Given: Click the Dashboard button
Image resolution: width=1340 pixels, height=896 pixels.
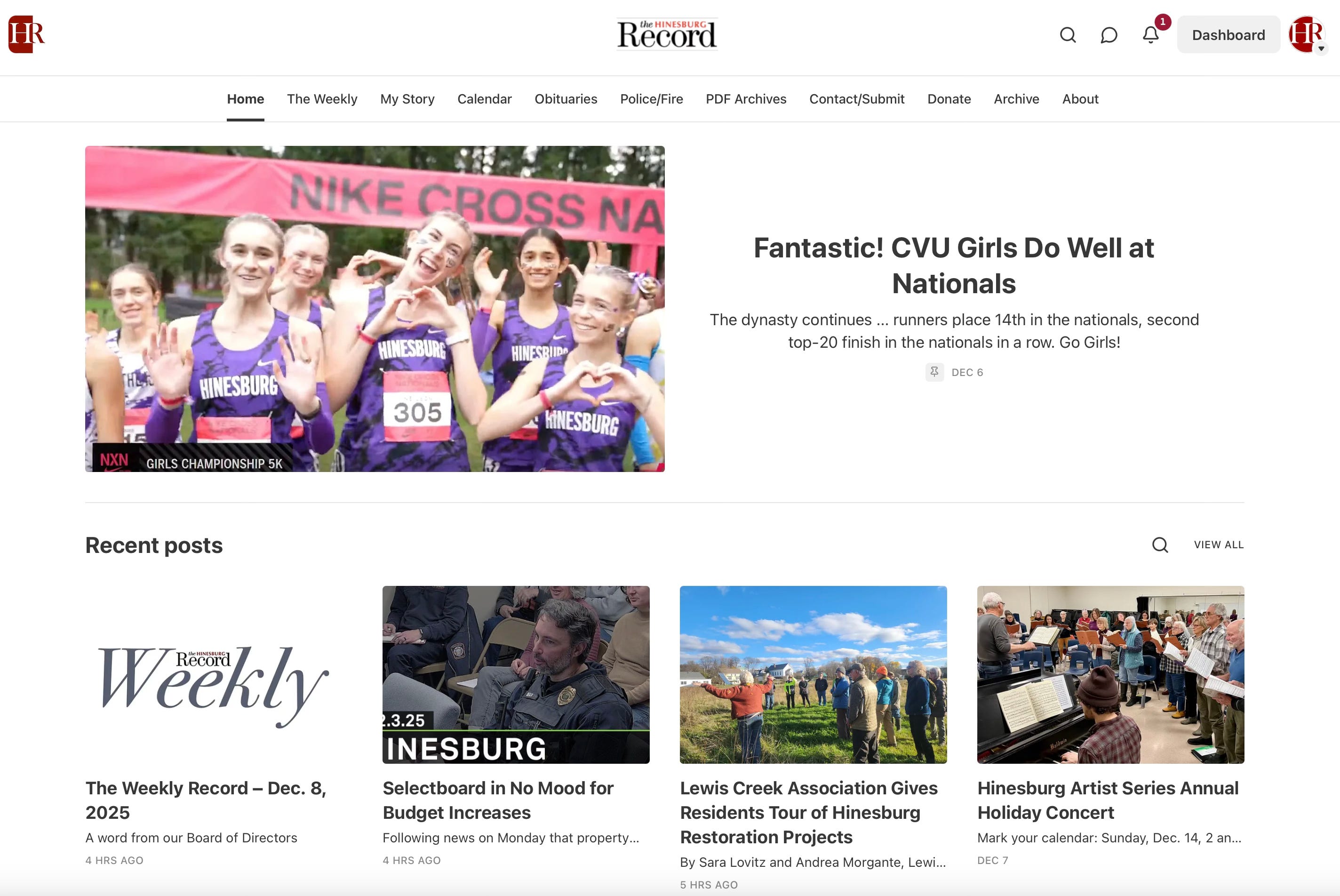Looking at the screenshot, I should [x=1228, y=35].
